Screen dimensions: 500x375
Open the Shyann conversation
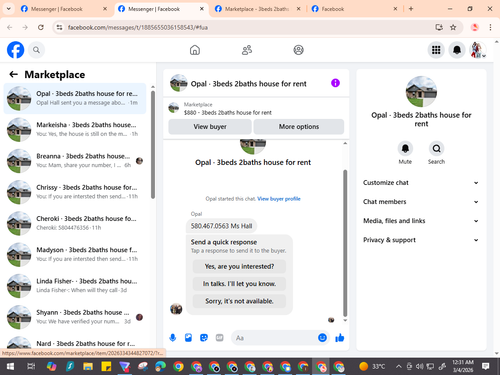(75, 317)
